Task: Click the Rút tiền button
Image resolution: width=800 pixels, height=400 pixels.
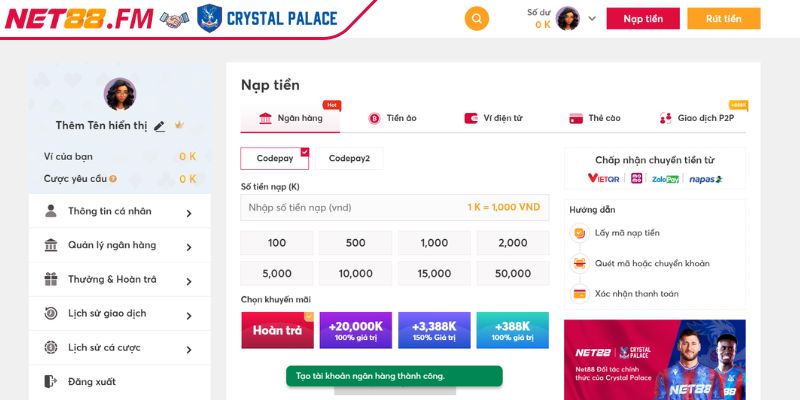Action: click(x=723, y=18)
